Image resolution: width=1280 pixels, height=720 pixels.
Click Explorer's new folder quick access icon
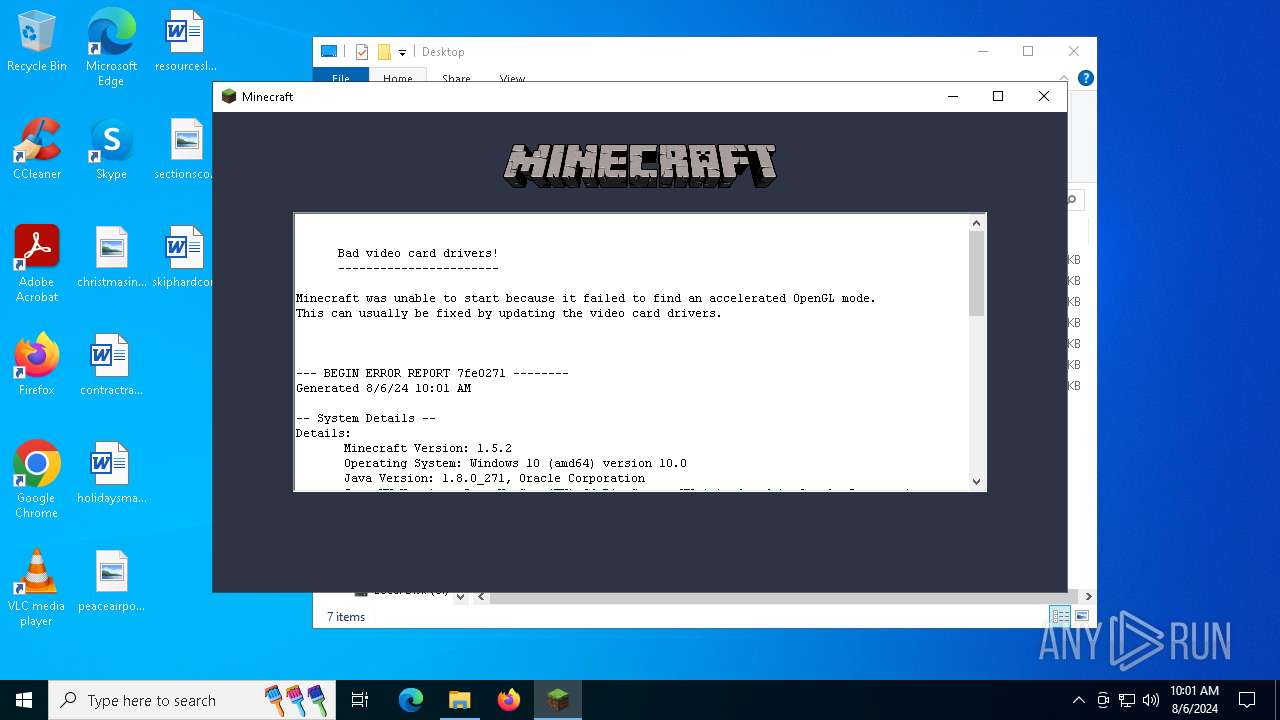pyautogui.click(x=384, y=52)
